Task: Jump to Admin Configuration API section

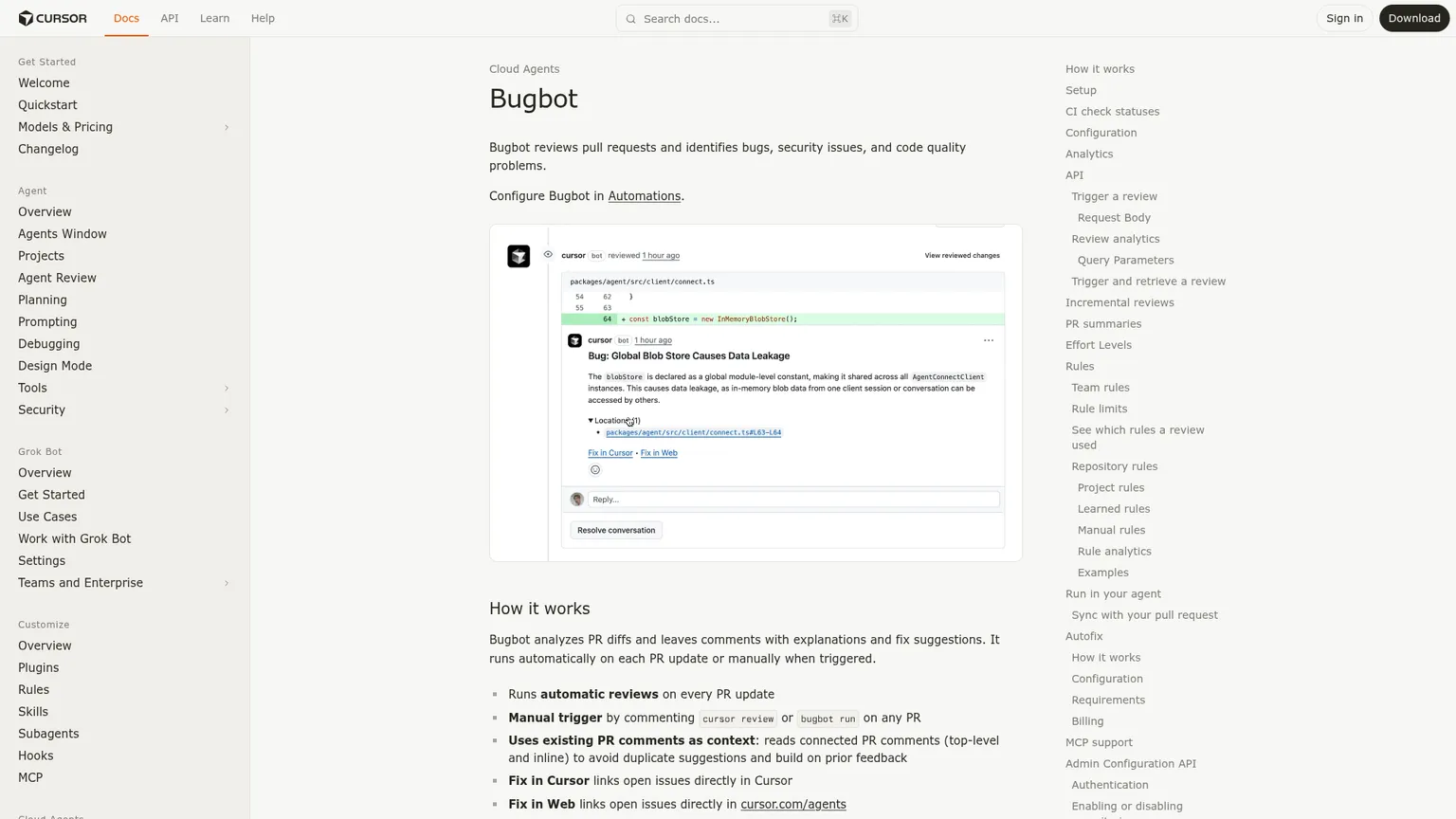Action: click(1131, 764)
